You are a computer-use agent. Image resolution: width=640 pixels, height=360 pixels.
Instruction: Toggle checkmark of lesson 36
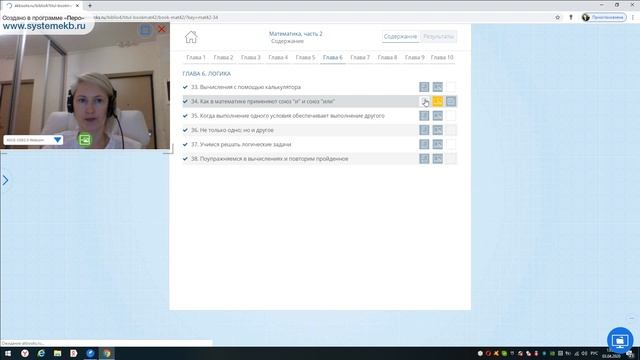(185, 130)
